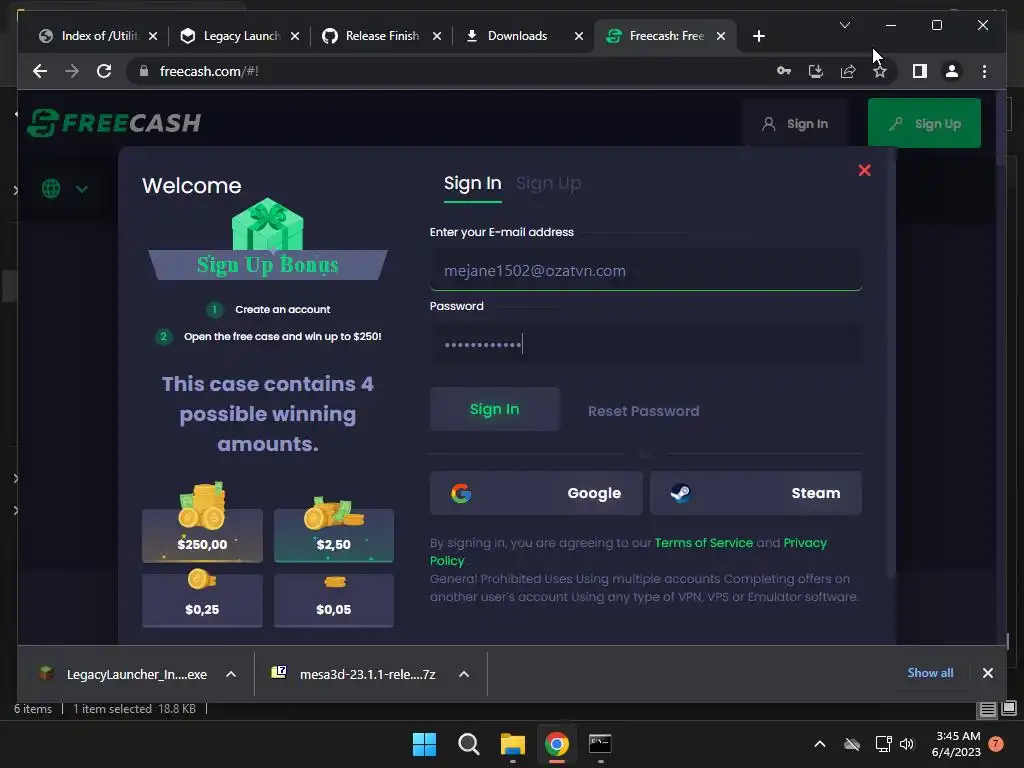Click Show all downloads
The width and height of the screenshot is (1024, 768).
930,673
